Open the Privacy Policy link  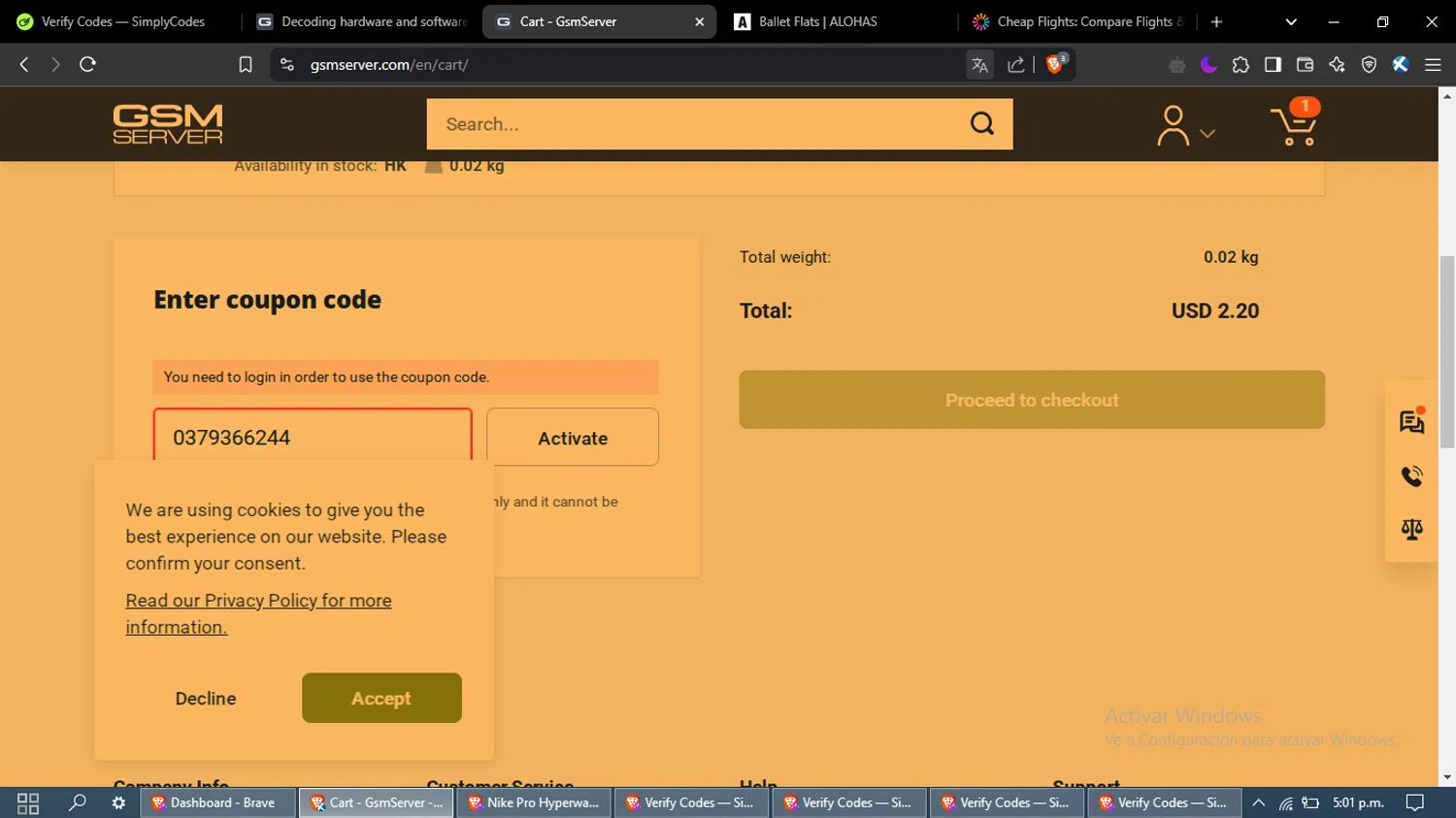click(258, 613)
